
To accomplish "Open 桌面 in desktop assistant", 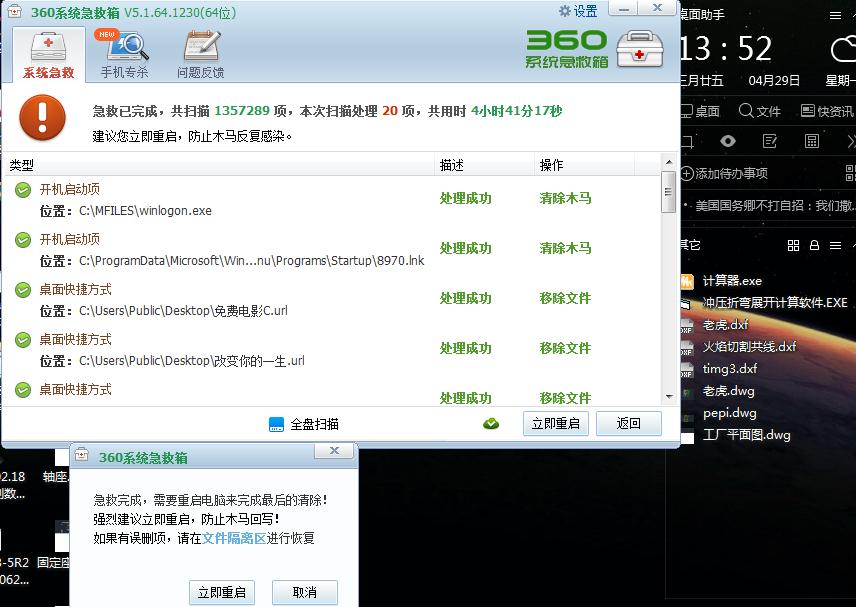I will 700,111.
